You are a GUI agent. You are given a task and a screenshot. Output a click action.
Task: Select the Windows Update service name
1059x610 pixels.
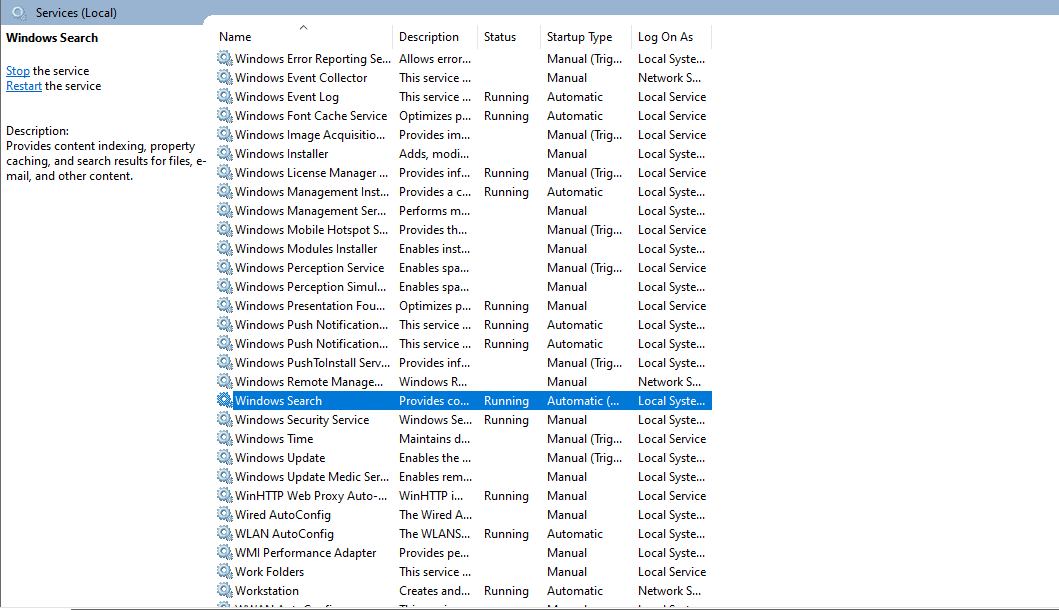280,457
